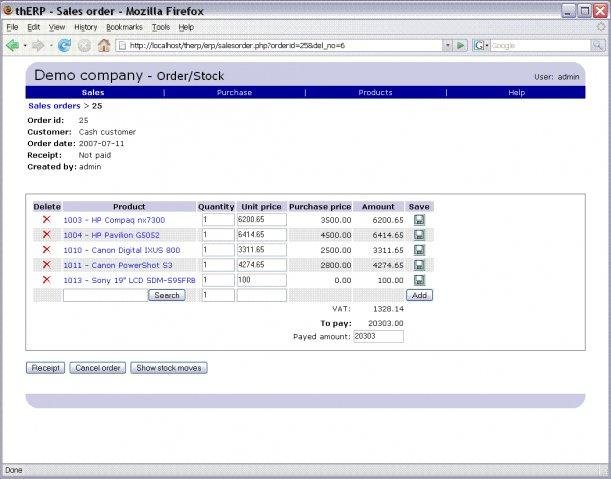
Task: Click quantity field for Sony 19" LCD
Action: click(218, 280)
